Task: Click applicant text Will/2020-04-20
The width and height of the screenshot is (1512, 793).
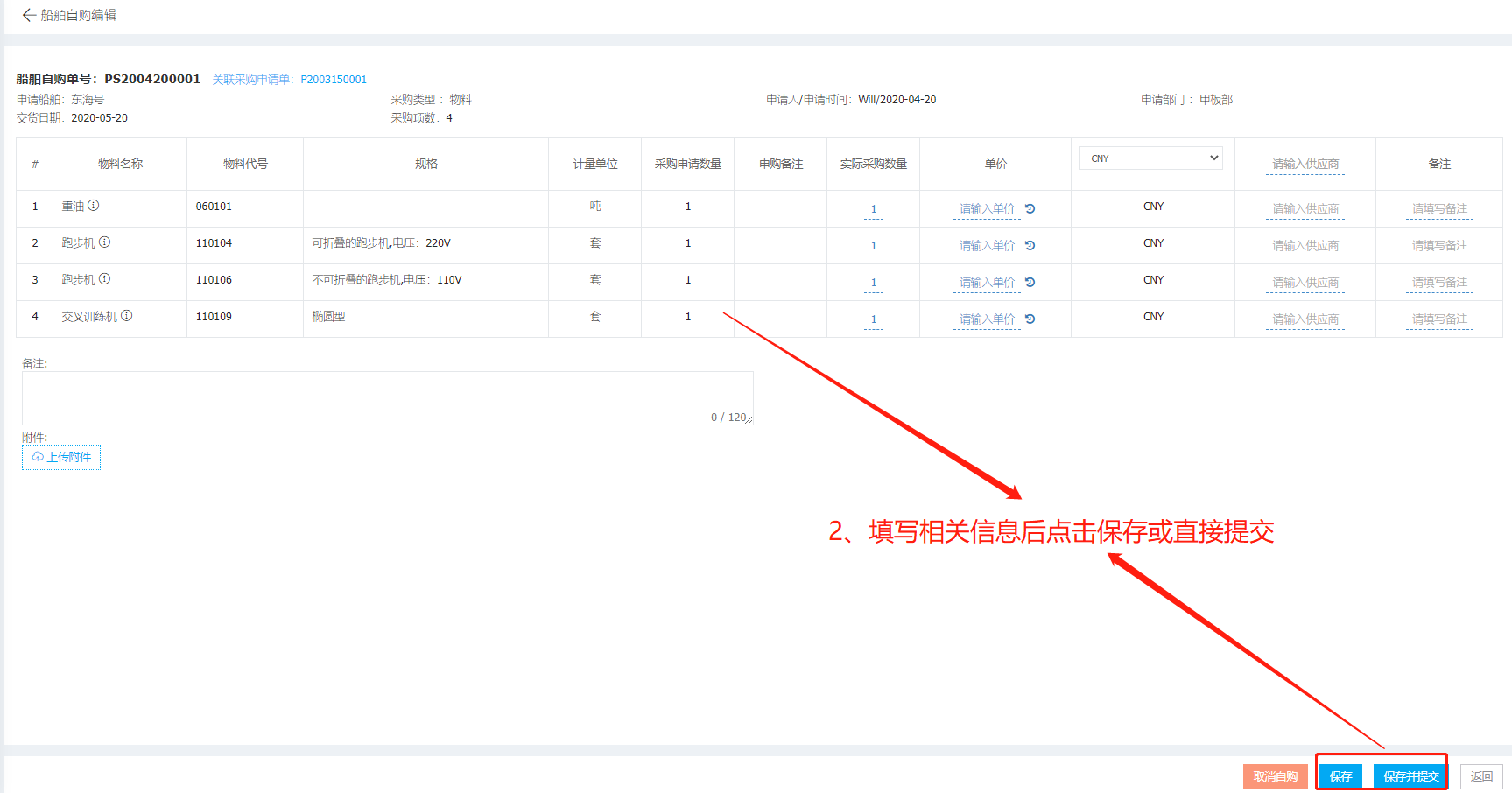Action: [897, 100]
